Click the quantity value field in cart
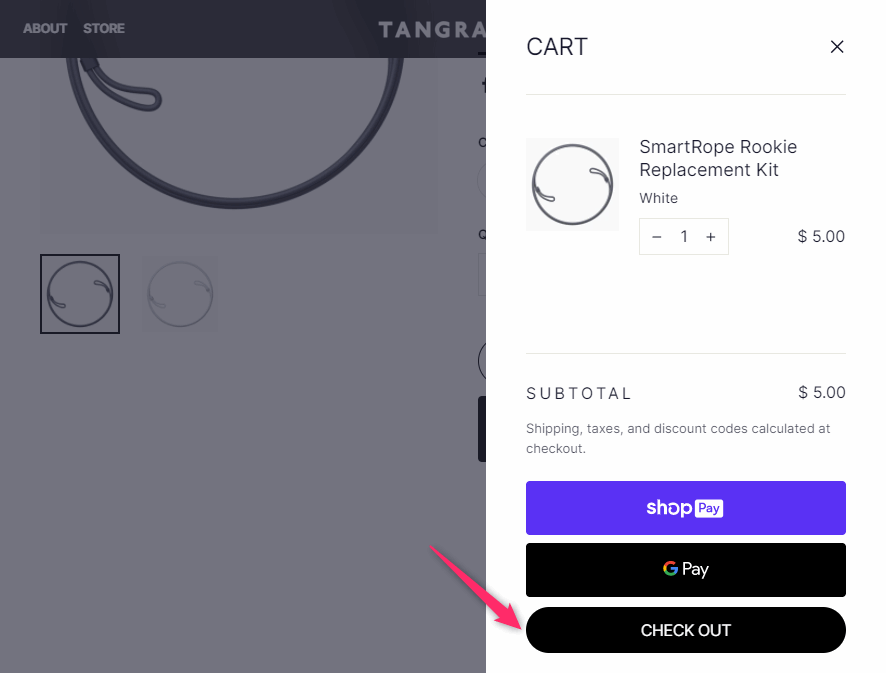886x673 pixels. [x=684, y=237]
